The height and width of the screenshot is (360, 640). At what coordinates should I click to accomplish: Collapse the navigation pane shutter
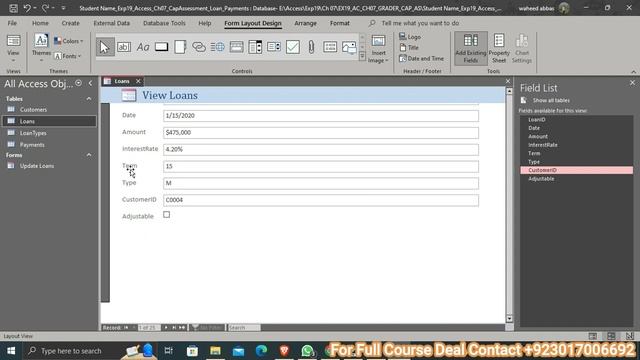click(90, 83)
